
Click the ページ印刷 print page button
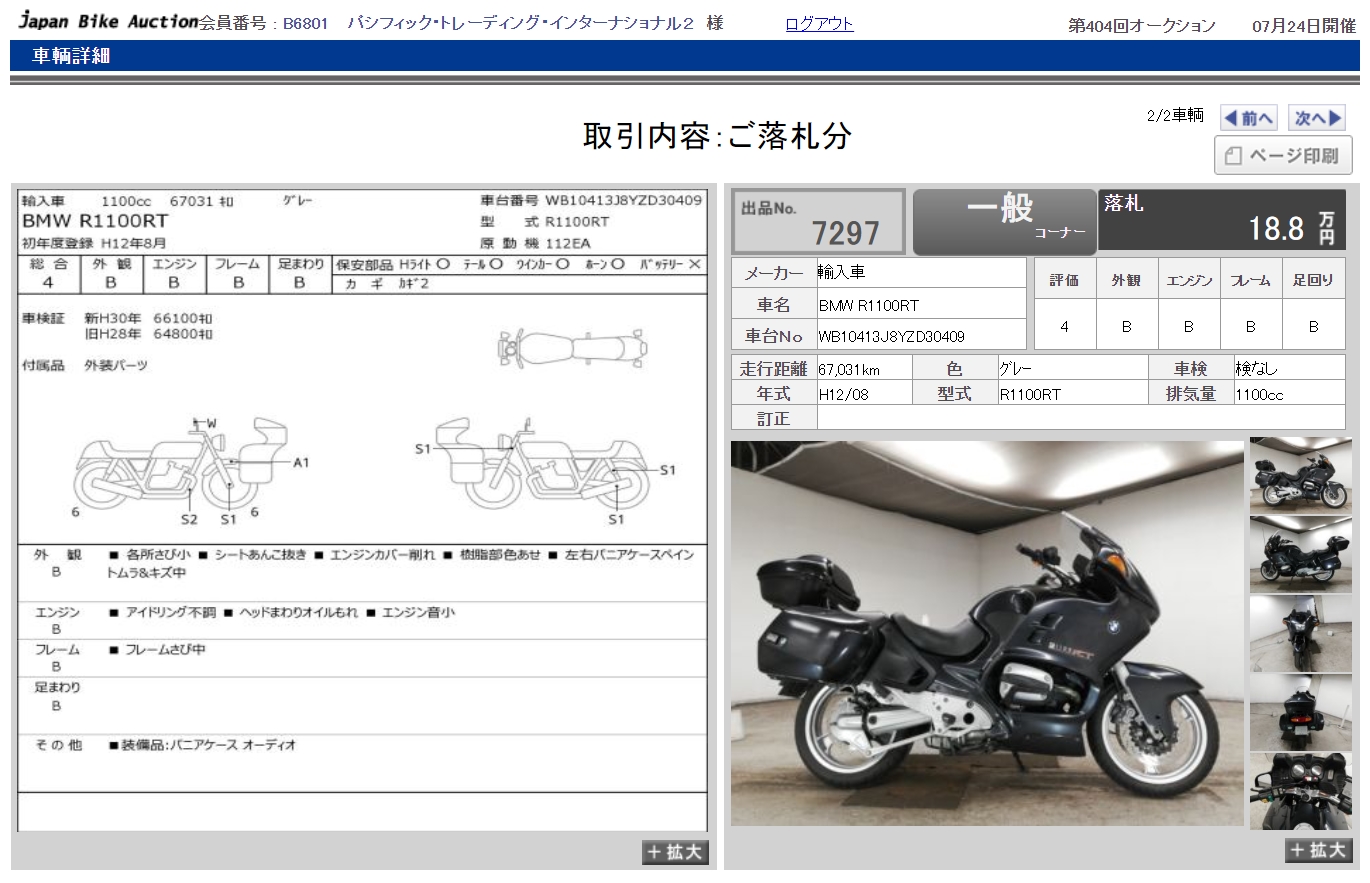(x=1283, y=156)
